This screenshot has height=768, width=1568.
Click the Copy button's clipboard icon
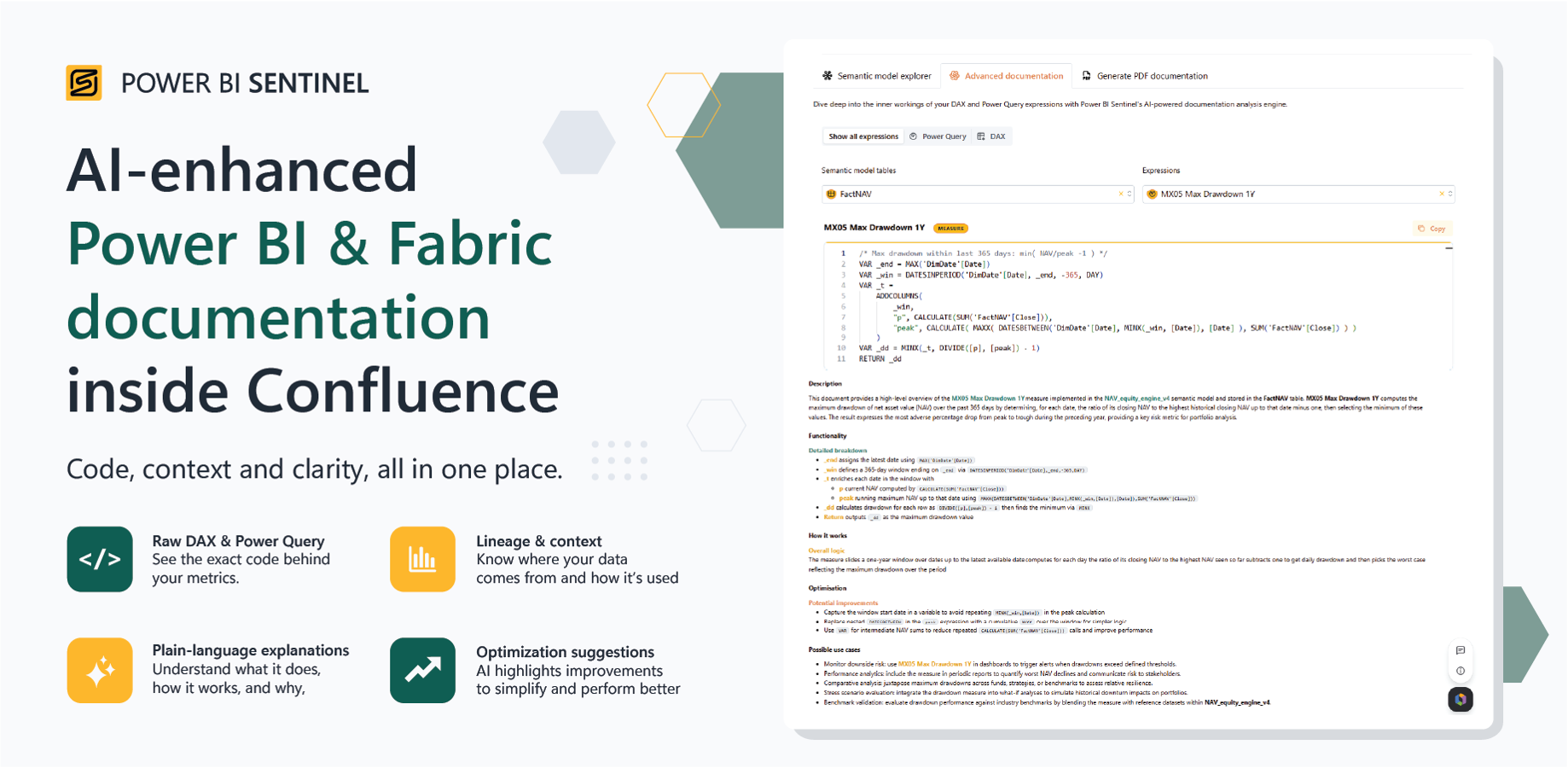1420,229
